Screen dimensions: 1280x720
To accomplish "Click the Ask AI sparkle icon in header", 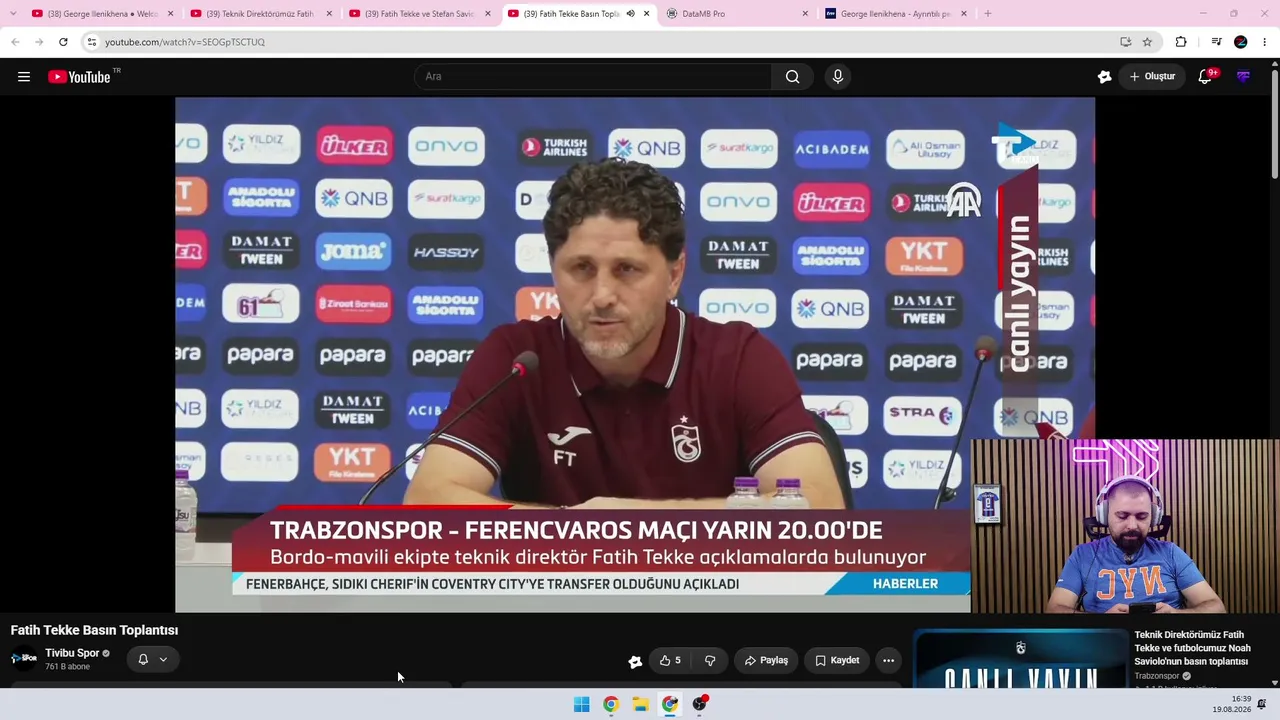I will click(1104, 77).
